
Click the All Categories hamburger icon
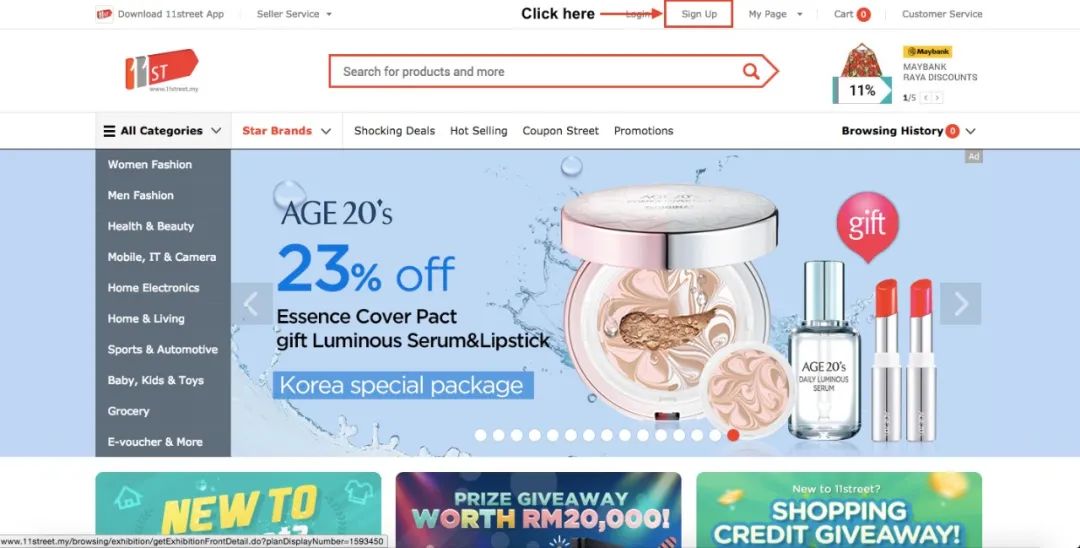(110, 131)
